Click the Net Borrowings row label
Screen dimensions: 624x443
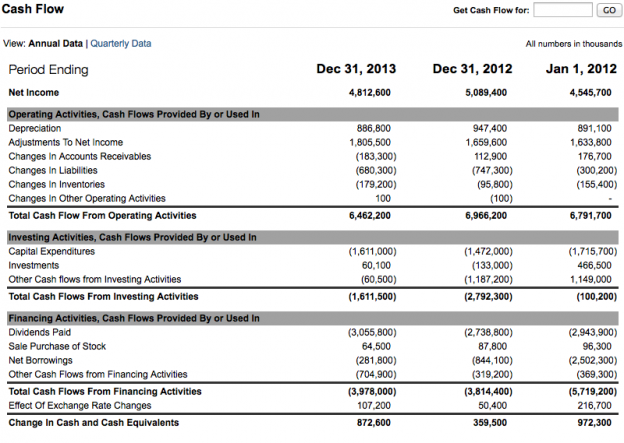point(41,360)
